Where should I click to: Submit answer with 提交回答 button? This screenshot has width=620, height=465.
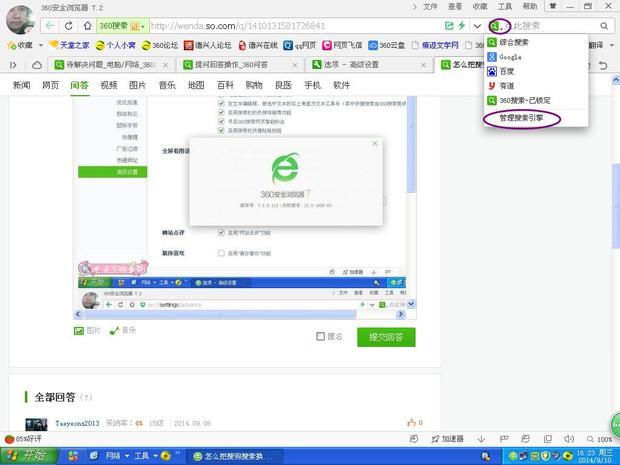(386, 337)
